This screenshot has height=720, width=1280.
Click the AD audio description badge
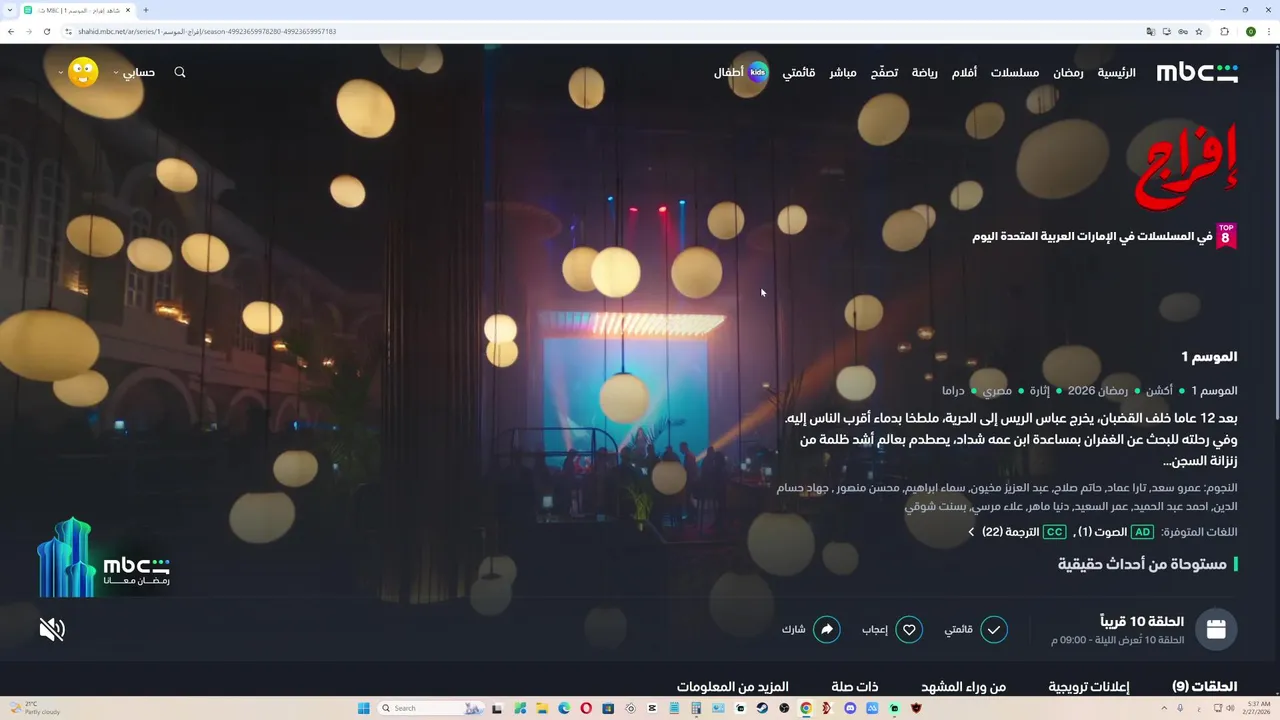click(1142, 532)
